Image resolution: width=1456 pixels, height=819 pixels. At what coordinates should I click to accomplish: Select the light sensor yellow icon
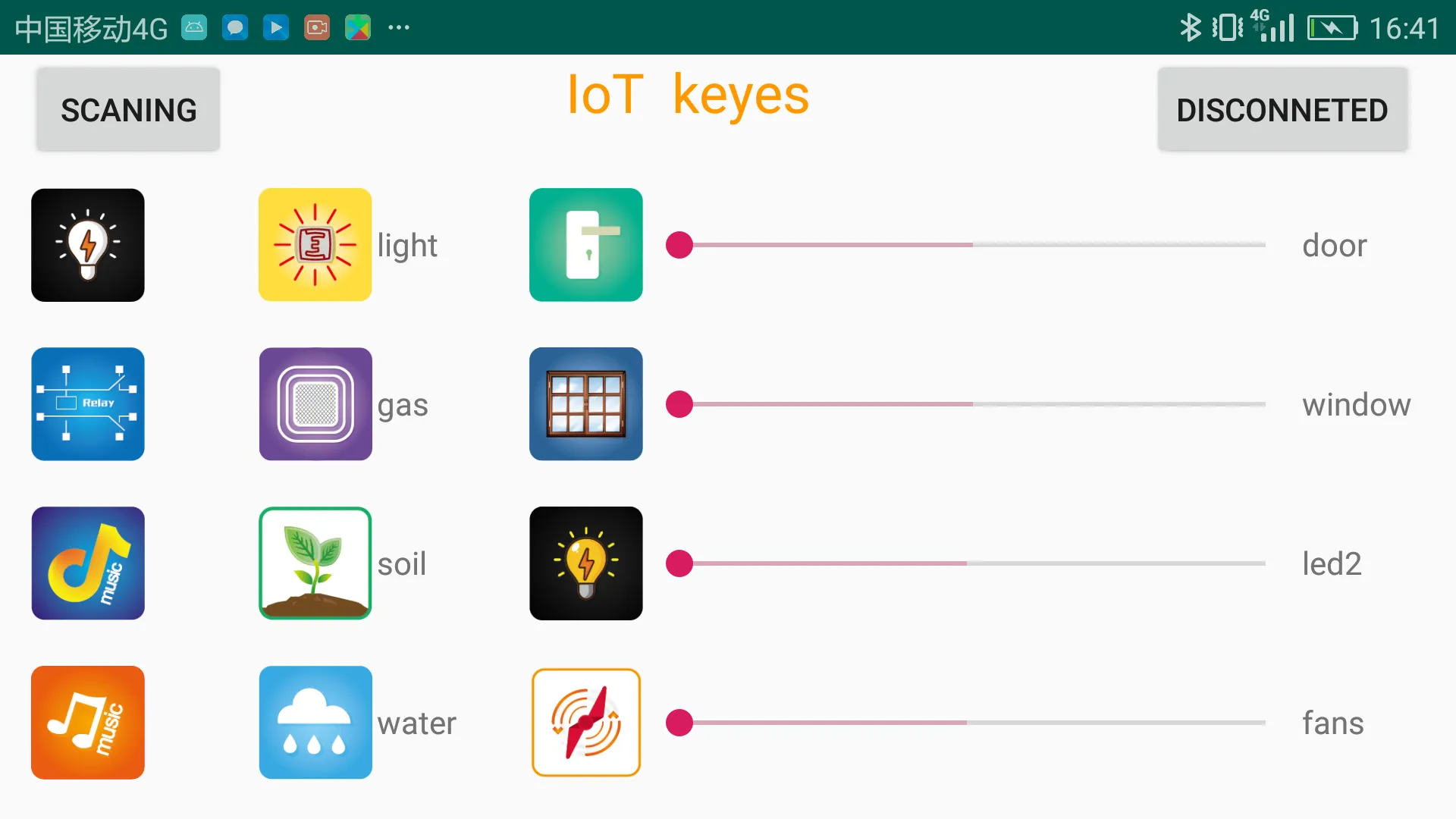[315, 245]
